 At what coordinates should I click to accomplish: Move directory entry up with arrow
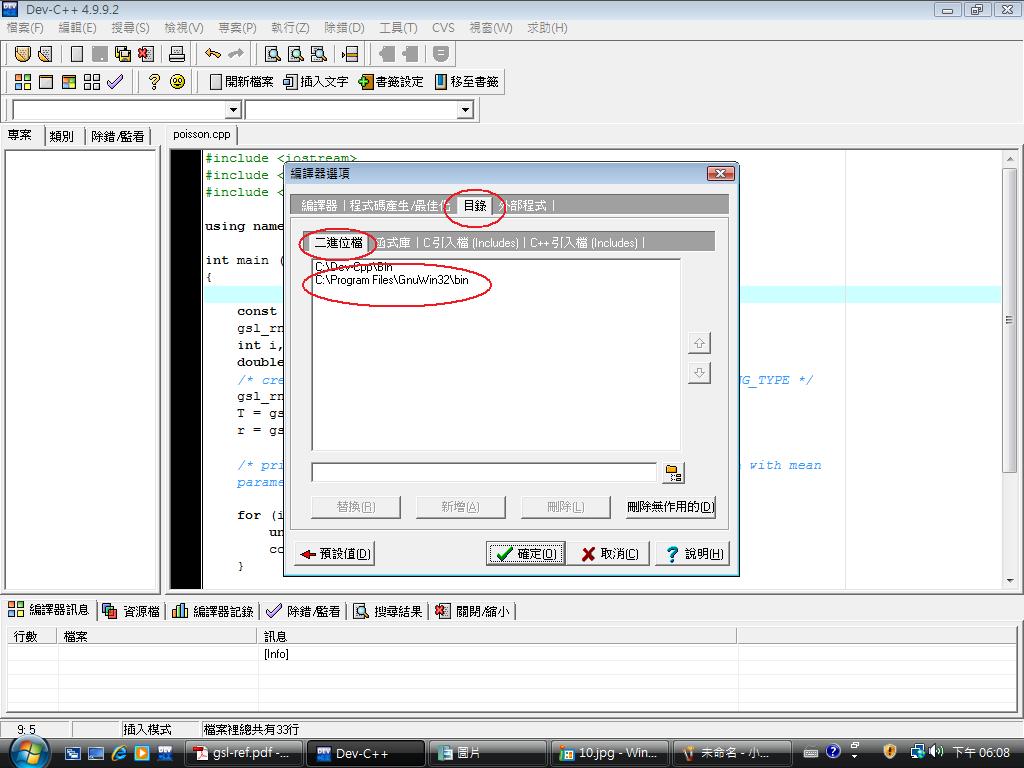[x=699, y=343]
